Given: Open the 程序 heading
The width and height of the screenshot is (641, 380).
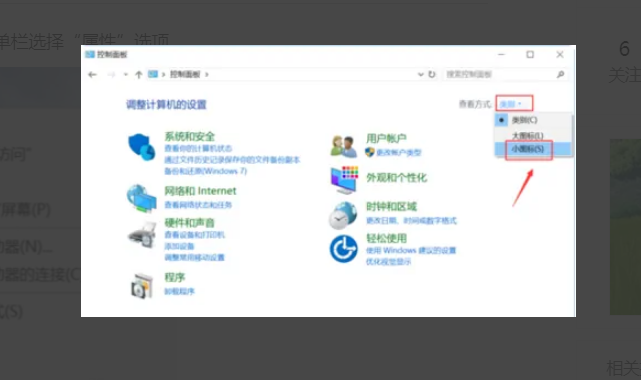Looking at the screenshot, I should coord(175,277).
